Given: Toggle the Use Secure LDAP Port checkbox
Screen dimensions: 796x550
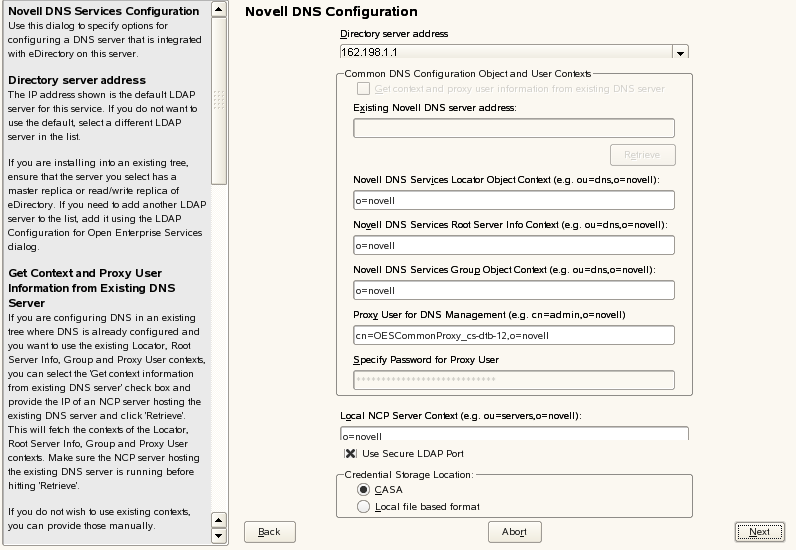Looking at the screenshot, I should click(350, 454).
